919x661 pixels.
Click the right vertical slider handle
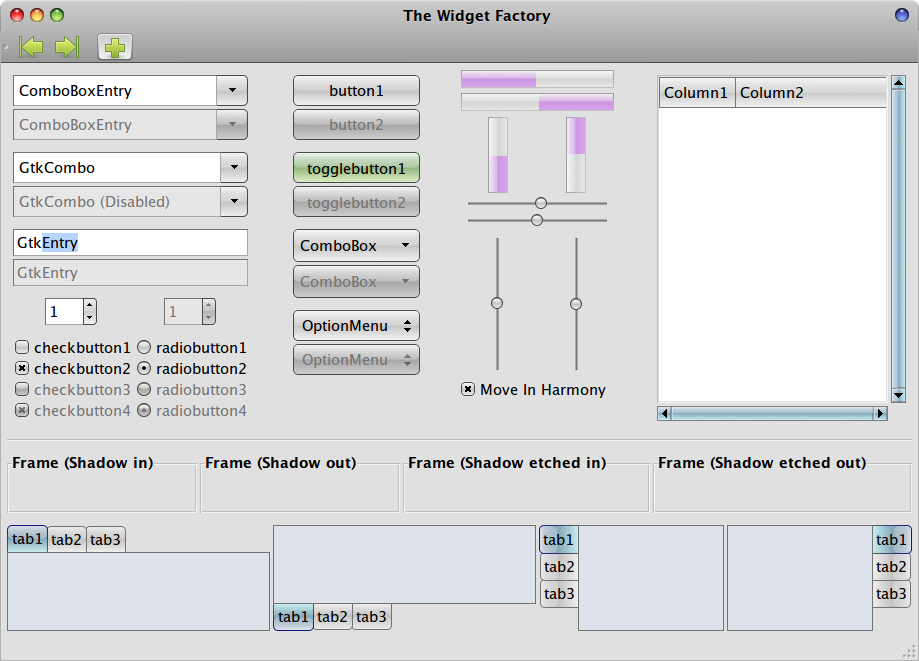pyautogui.click(x=576, y=304)
